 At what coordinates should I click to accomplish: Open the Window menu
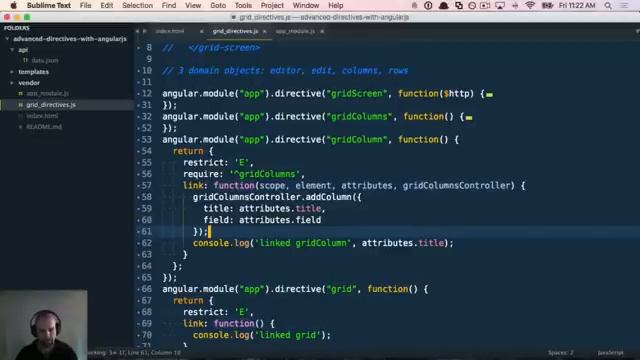tap(306, 5)
